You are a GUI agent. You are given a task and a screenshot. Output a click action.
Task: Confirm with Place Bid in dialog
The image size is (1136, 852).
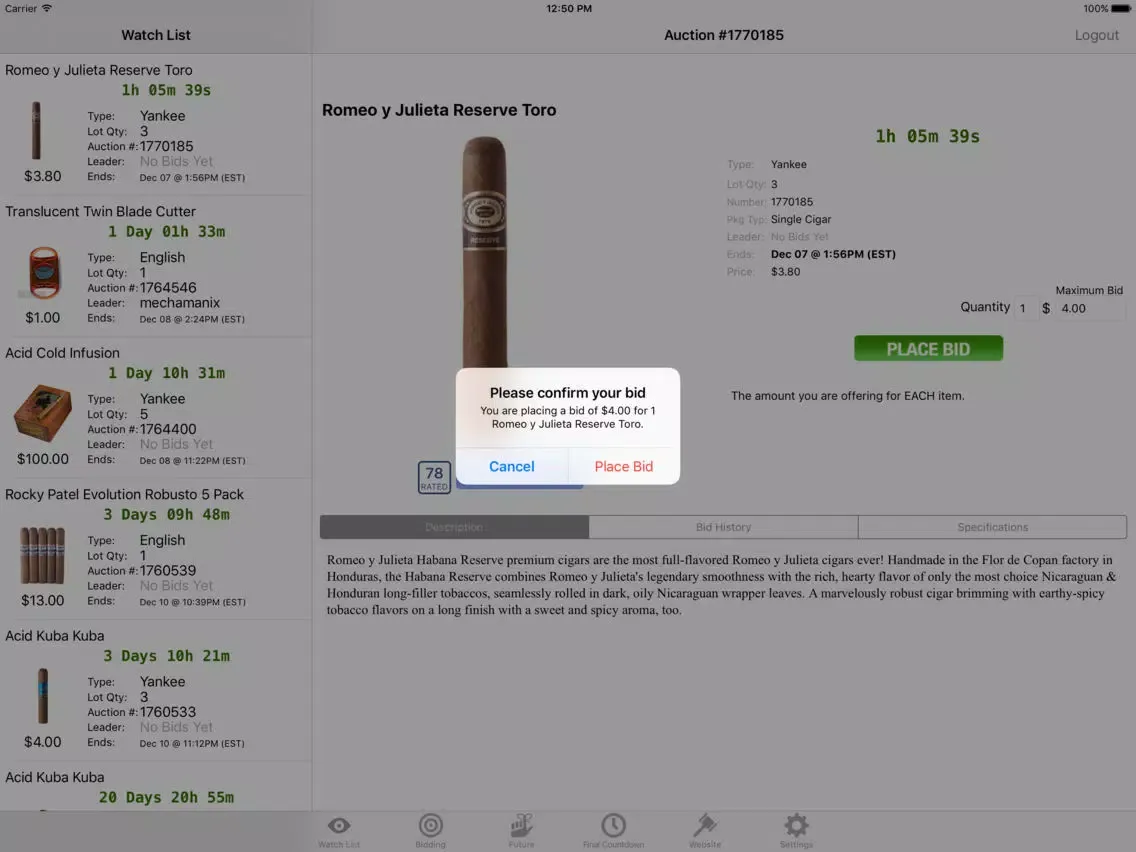[624, 467]
